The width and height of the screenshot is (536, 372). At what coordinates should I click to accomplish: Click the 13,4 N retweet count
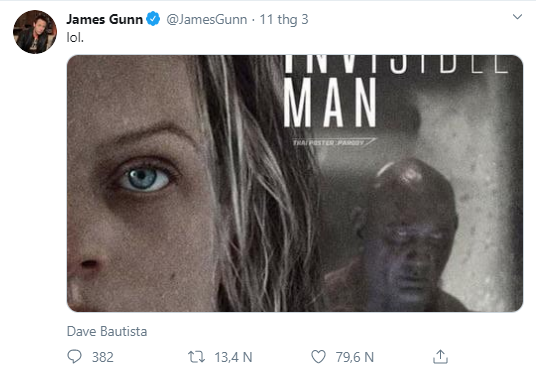click(x=233, y=357)
